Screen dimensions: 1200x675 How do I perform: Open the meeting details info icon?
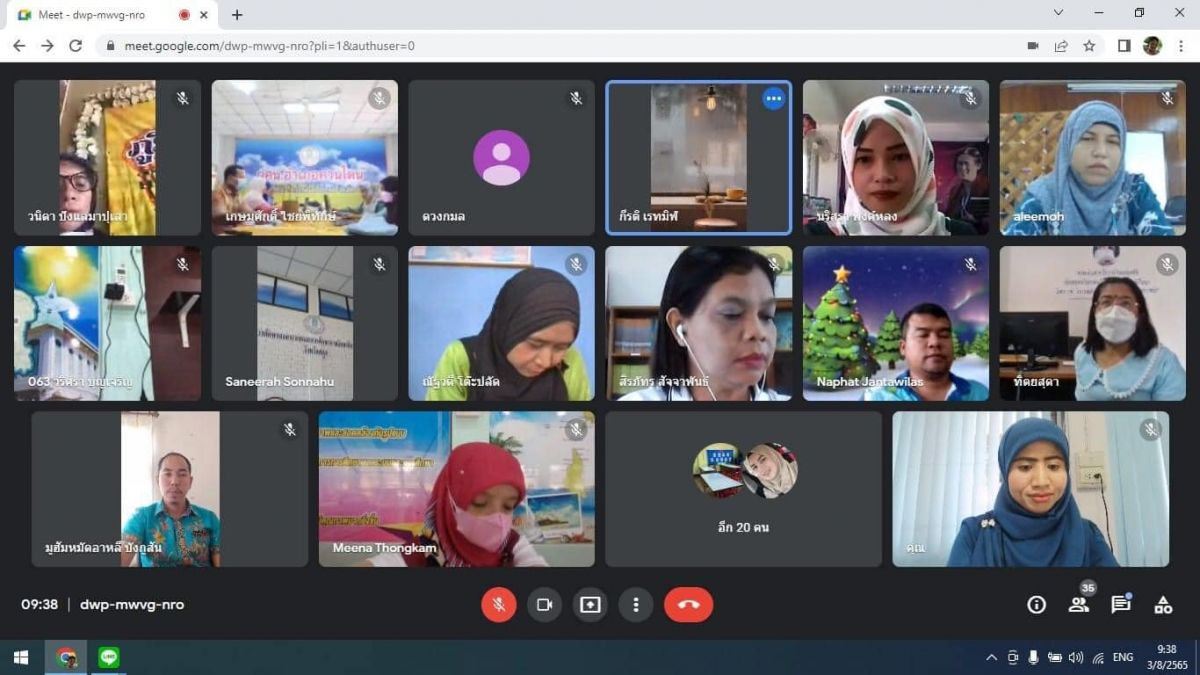[1037, 605]
